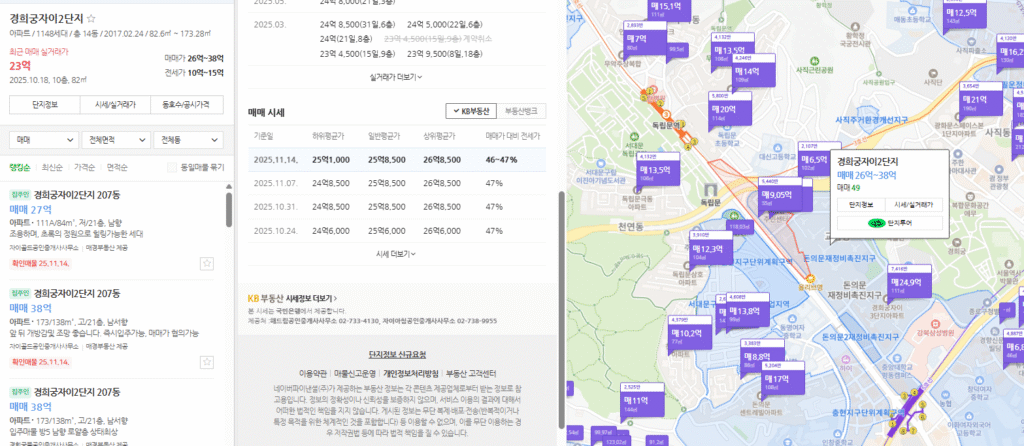Click the listing panel scrollbar thumb
The width and height of the screenshot is (1024, 446).
tap(229, 209)
